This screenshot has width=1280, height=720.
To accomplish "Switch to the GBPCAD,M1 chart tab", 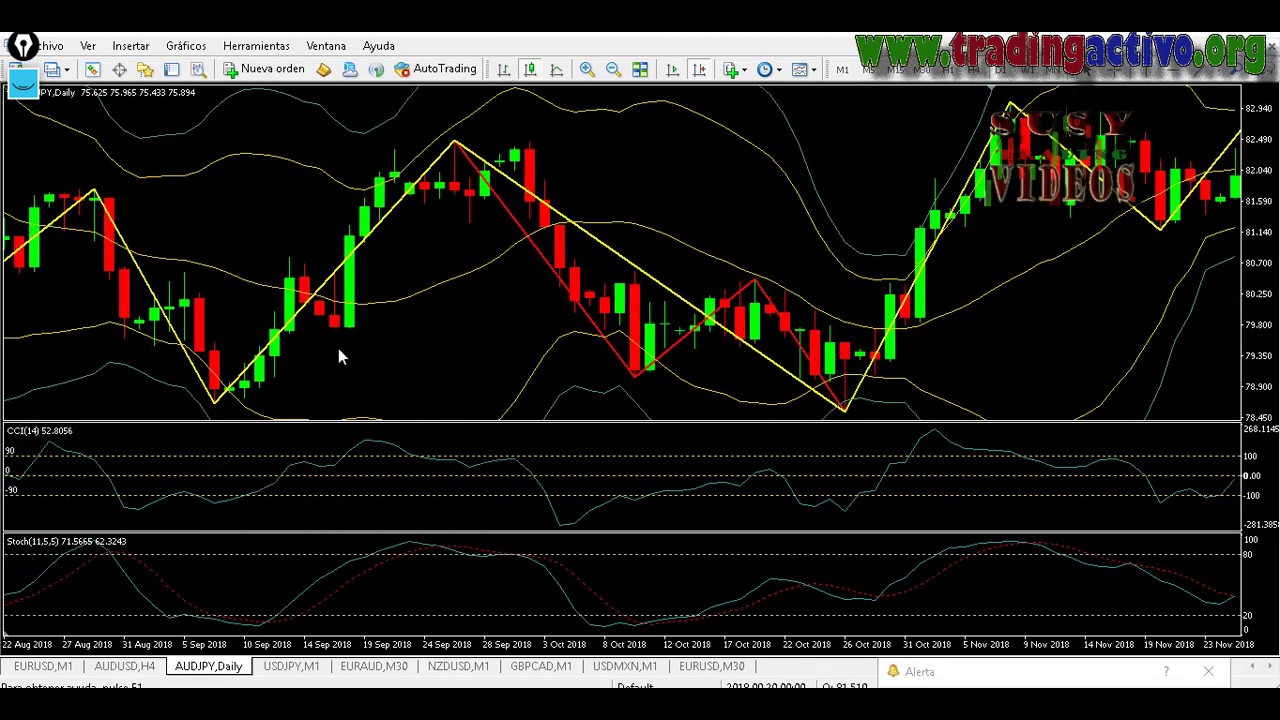I will [x=541, y=666].
